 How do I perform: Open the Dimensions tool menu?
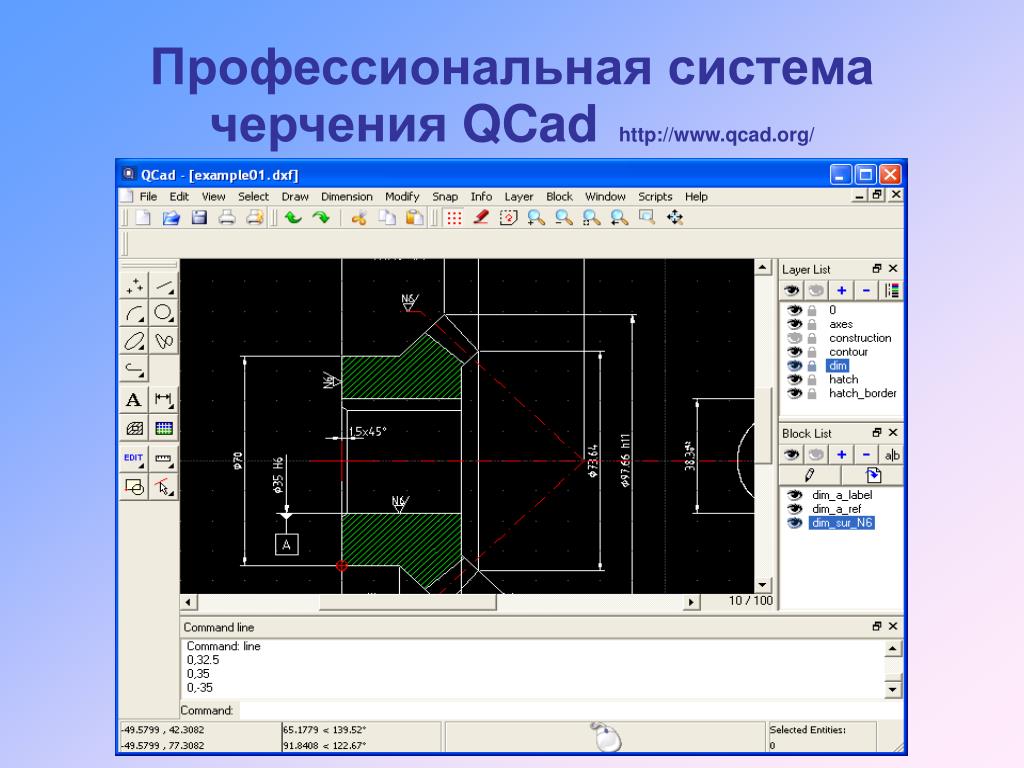[163, 400]
